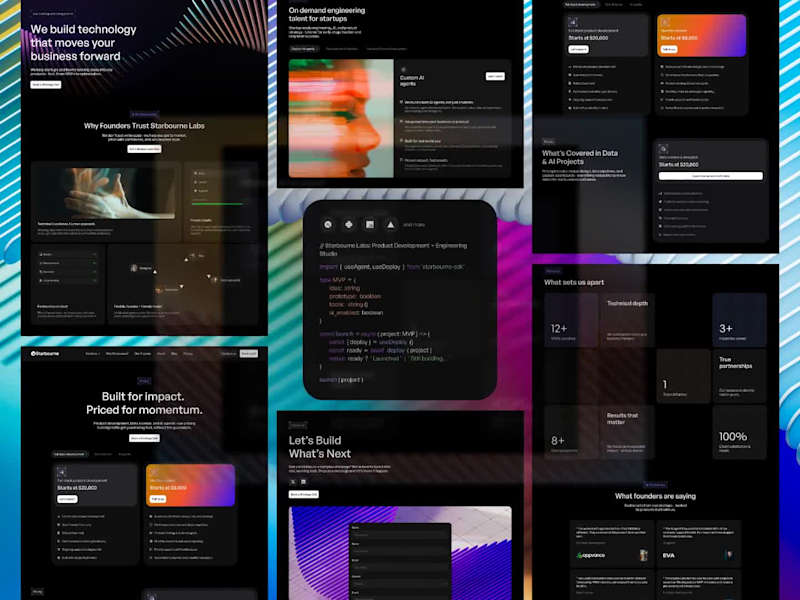Click the 'Technical depth' tile
The height and width of the screenshot is (600, 800).
coord(627,320)
